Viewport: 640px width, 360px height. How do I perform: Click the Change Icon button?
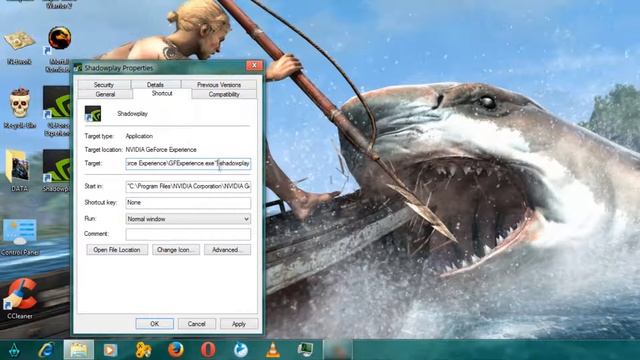pos(176,250)
